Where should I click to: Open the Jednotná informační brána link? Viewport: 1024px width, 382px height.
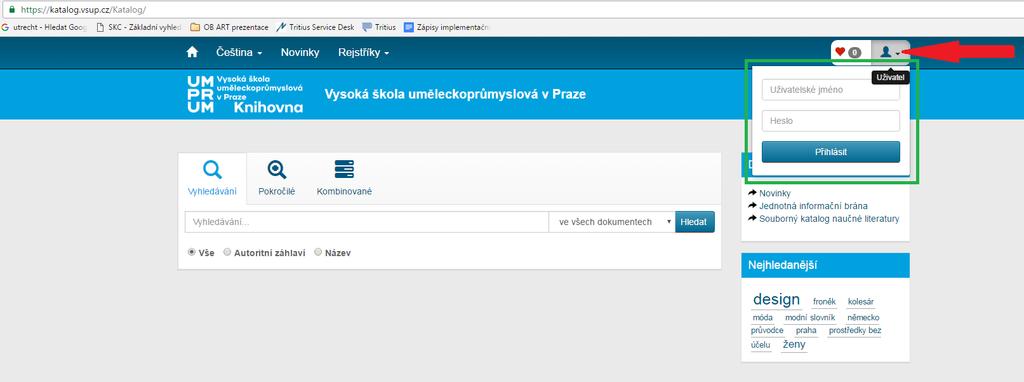tap(813, 206)
